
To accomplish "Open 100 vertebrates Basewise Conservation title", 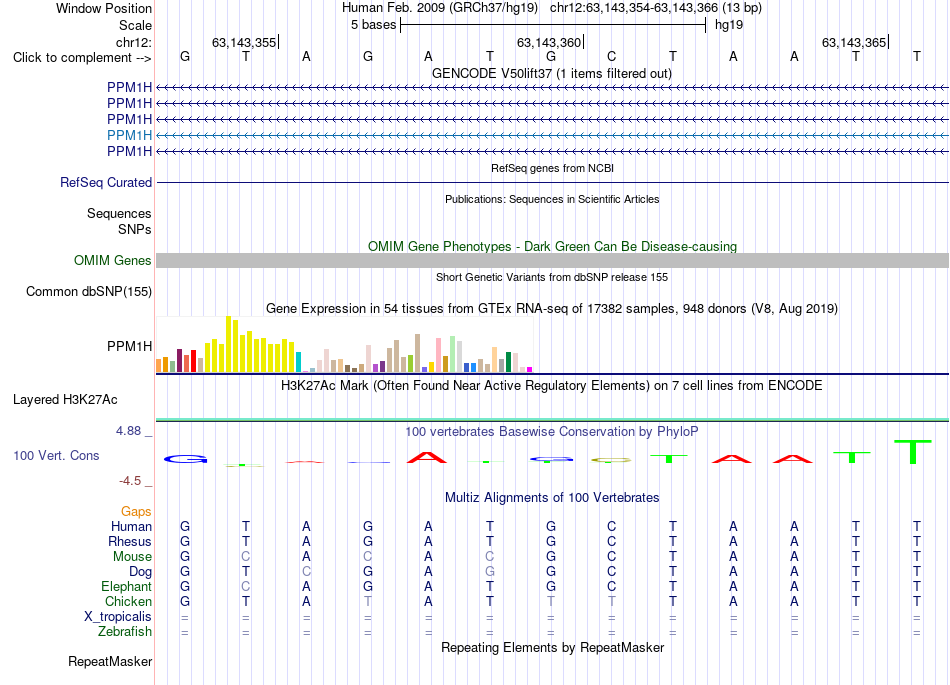I will pyautogui.click(x=552, y=431).
